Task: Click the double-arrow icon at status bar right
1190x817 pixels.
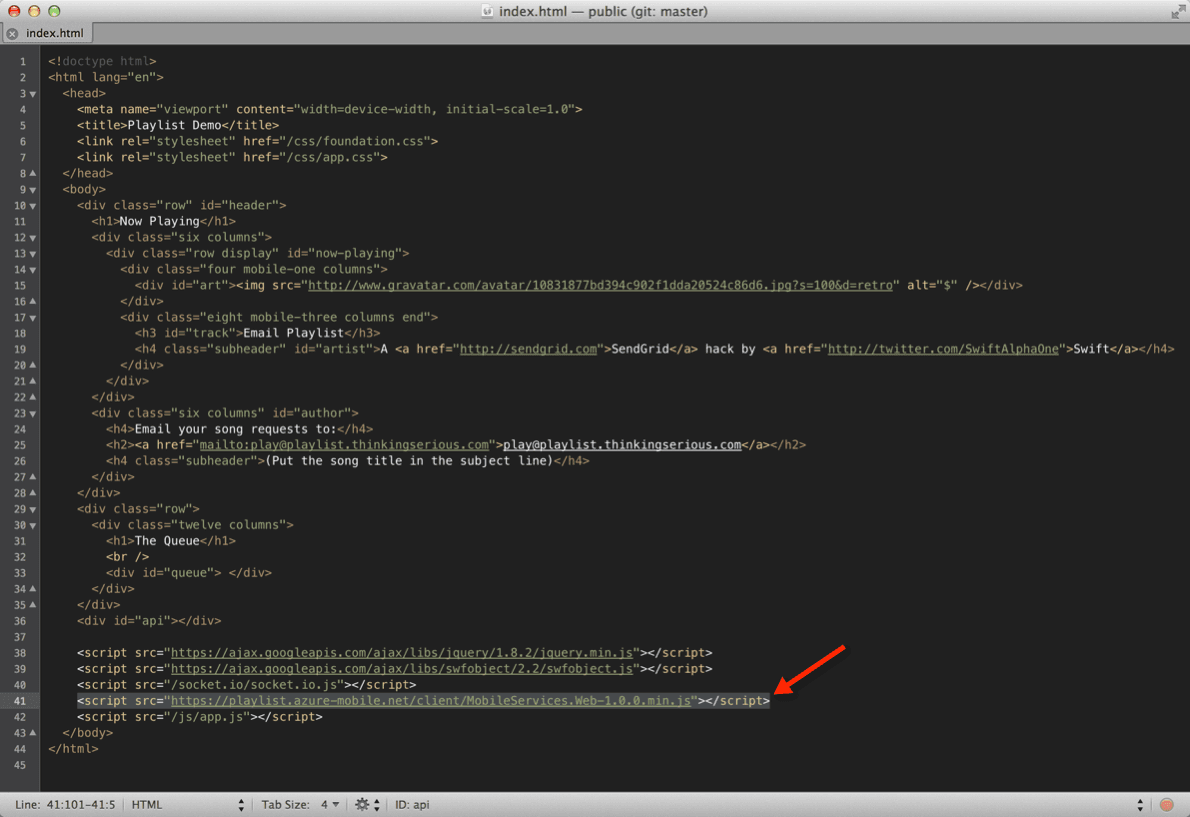Action: (x=1139, y=803)
